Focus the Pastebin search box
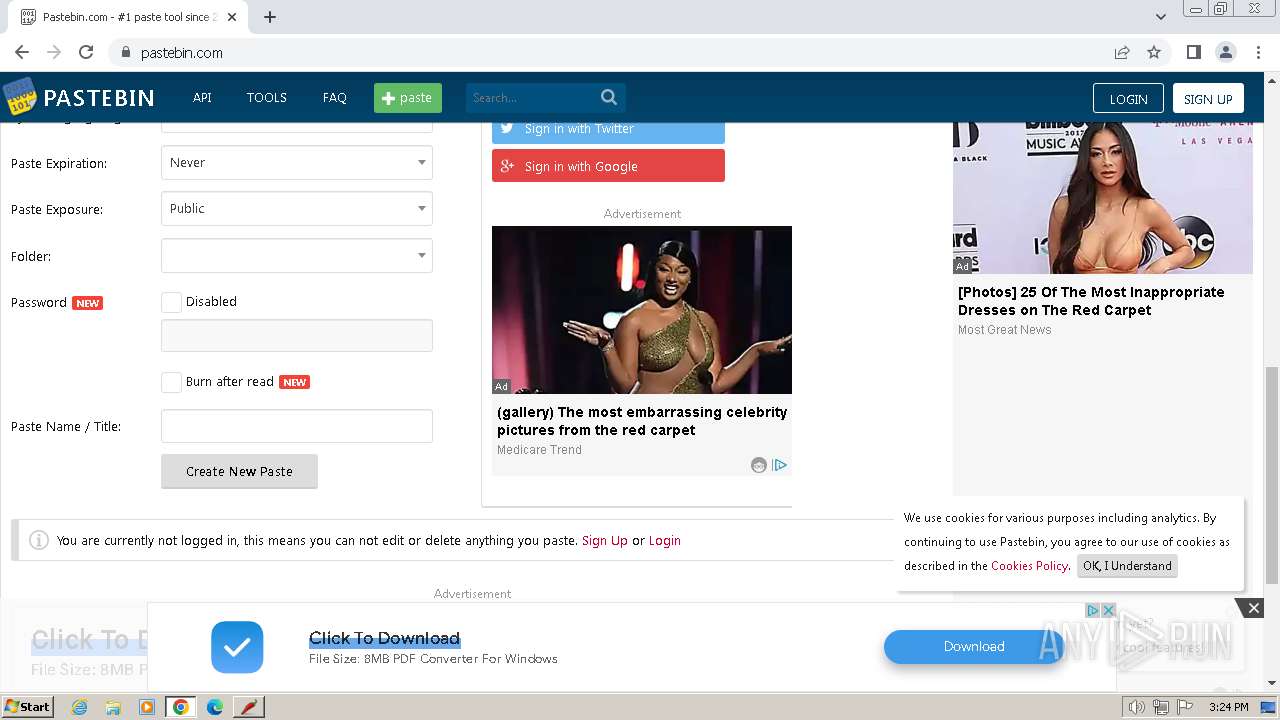1280x720 pixels. (x=532, y=97)
